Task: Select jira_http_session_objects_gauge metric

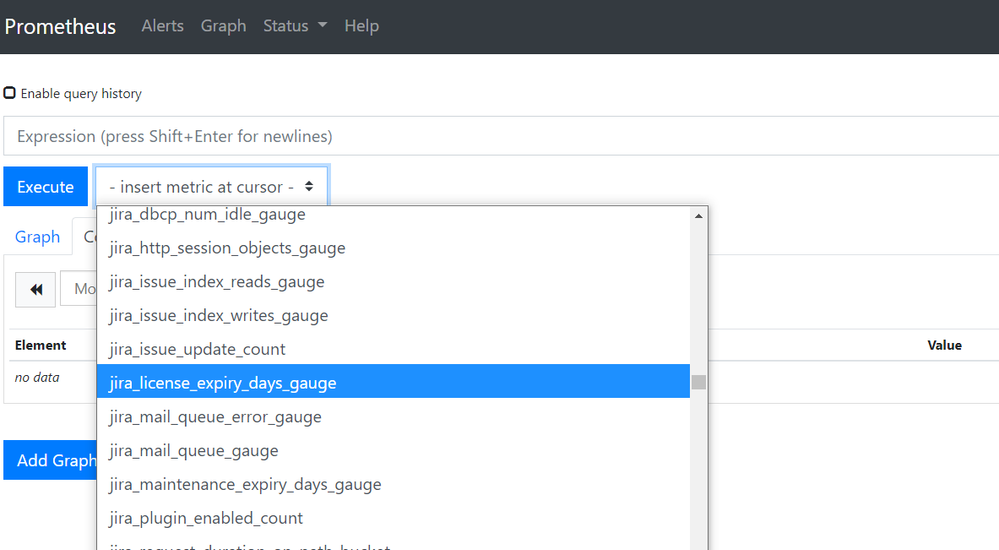Action: click(393, 248)
